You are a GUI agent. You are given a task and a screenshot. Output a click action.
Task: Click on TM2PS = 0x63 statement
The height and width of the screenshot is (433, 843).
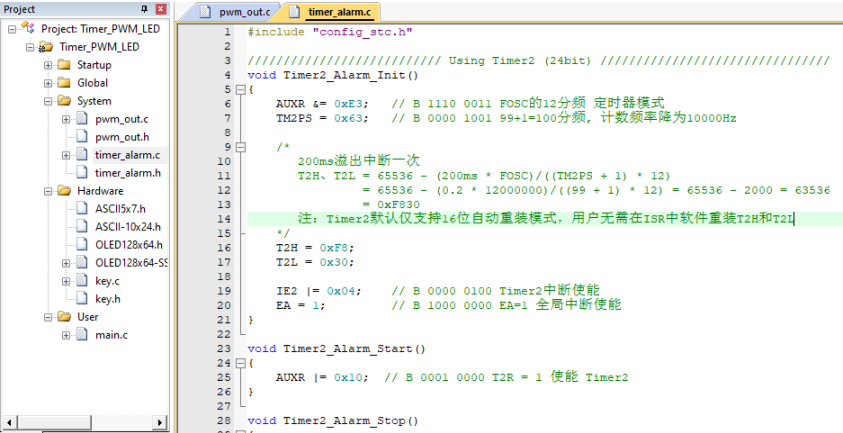tap(323, 118)
